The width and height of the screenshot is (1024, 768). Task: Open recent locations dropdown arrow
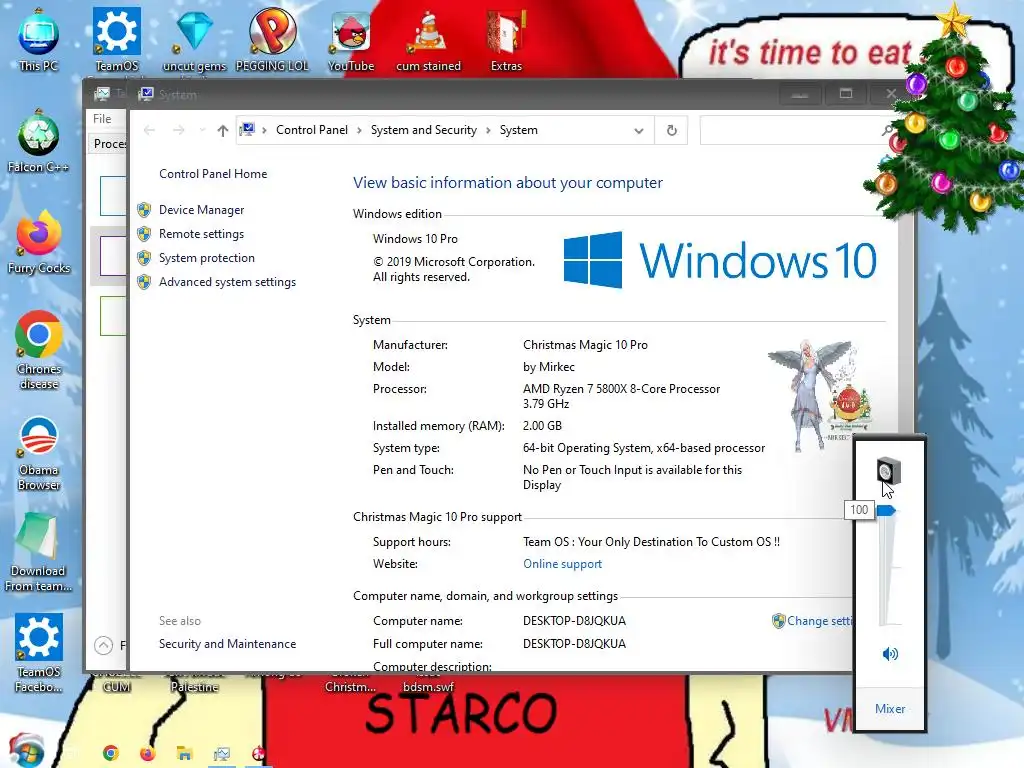tap(202, 131)
